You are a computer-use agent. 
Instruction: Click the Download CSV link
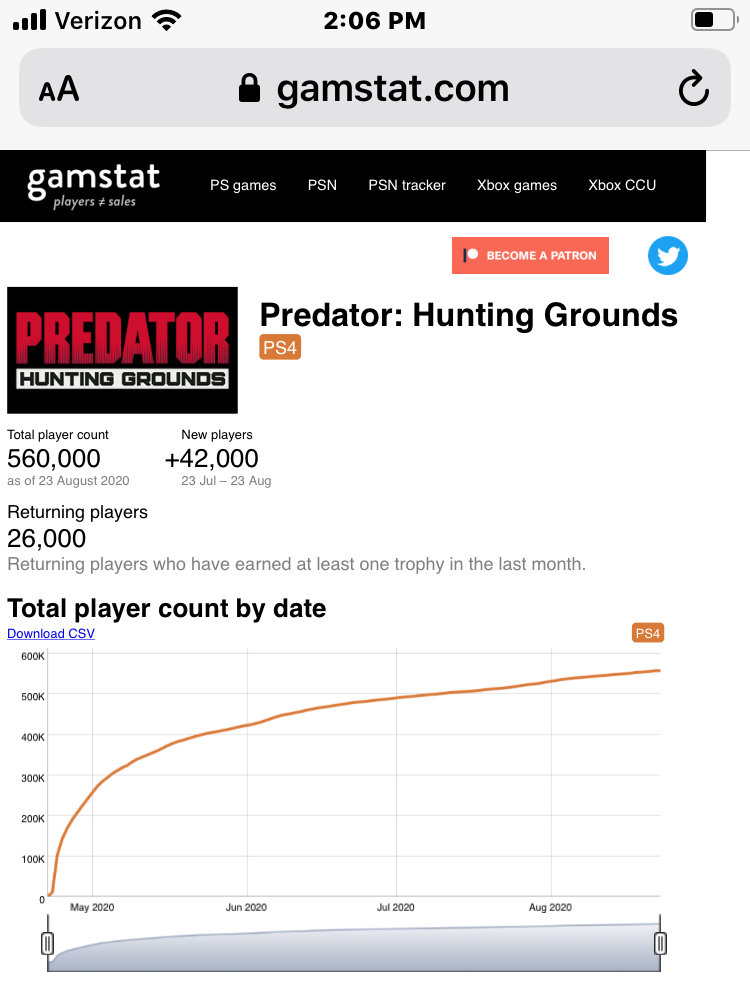[x=51, y=634]
